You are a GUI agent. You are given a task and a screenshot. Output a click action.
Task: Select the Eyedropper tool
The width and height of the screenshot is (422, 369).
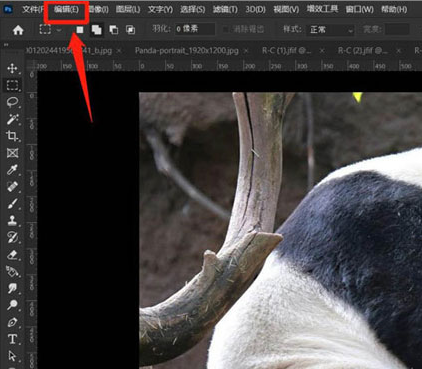pos(12,170)
